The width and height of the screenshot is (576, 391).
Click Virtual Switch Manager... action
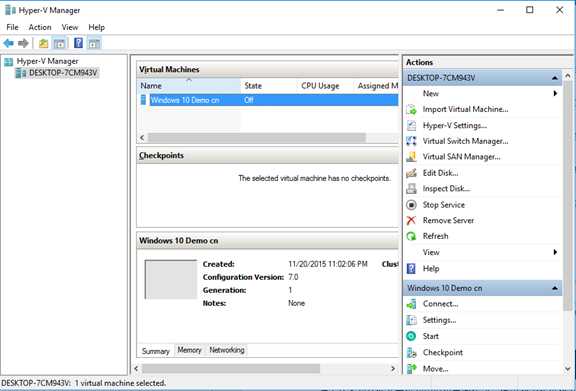465,141
